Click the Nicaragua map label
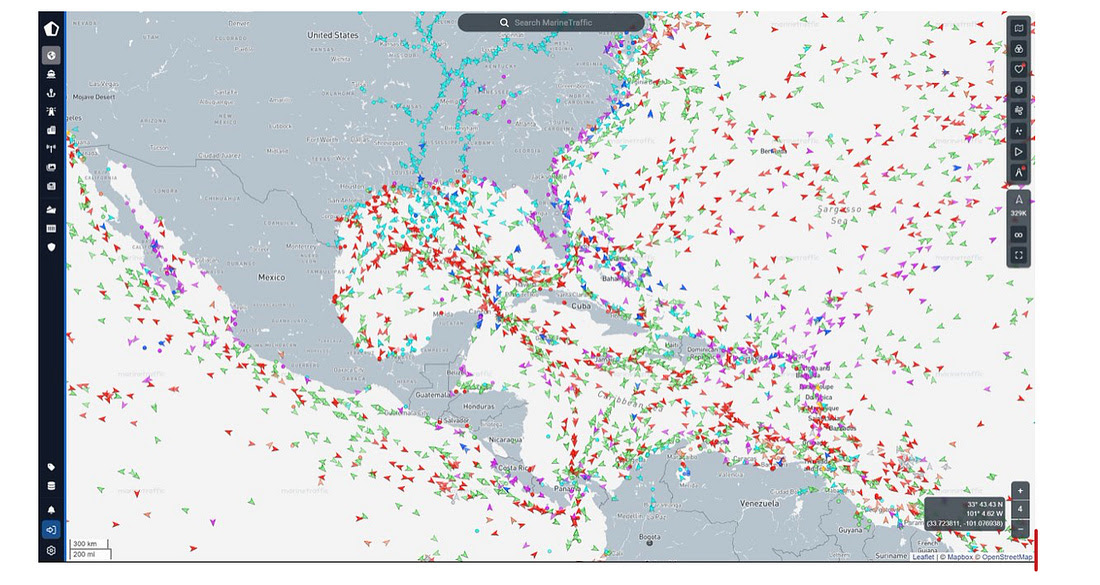This screenshot has height=585, width=1100. [x=505, y=440]
